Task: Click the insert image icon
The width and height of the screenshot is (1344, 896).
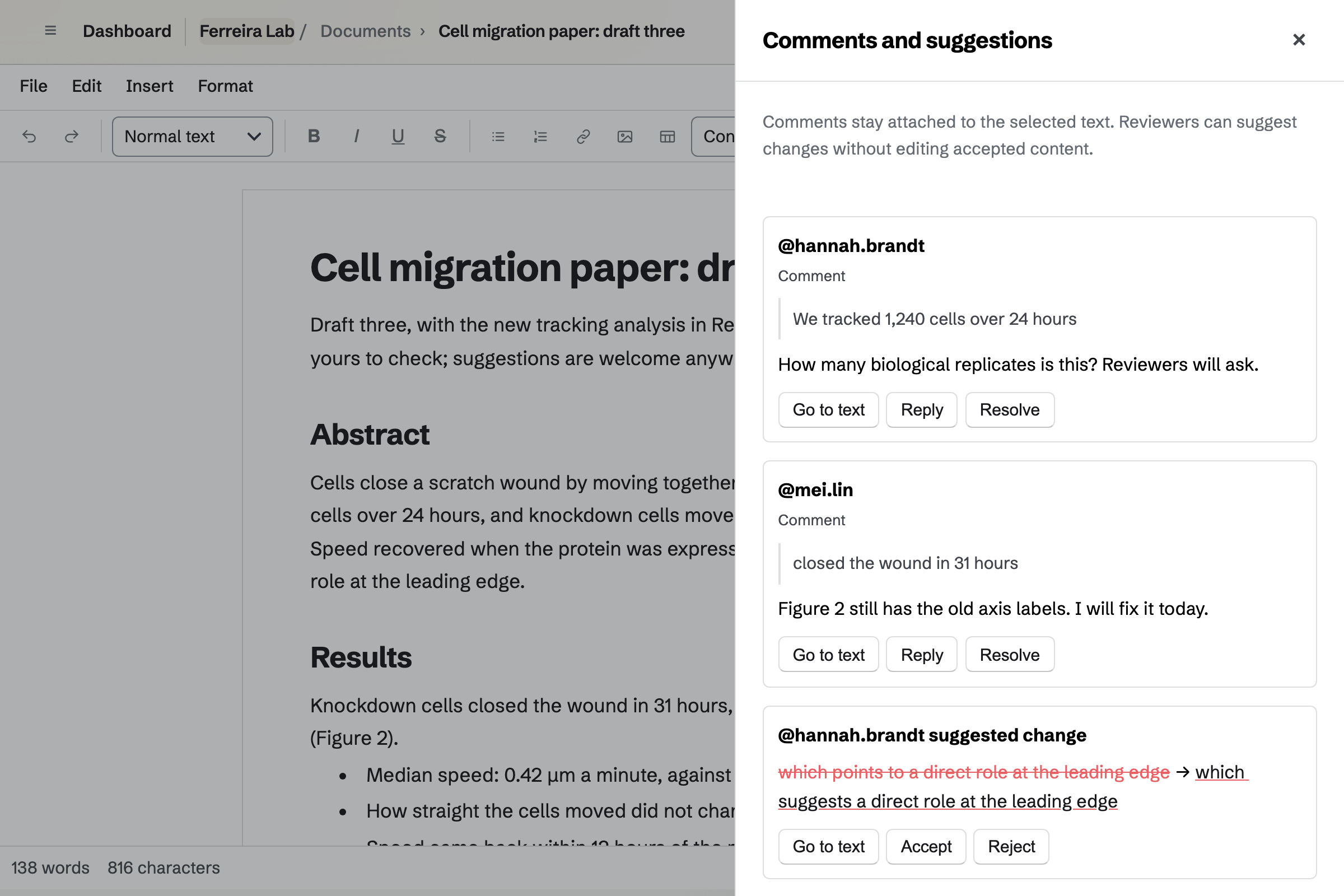Action: [x=625, y=137]
